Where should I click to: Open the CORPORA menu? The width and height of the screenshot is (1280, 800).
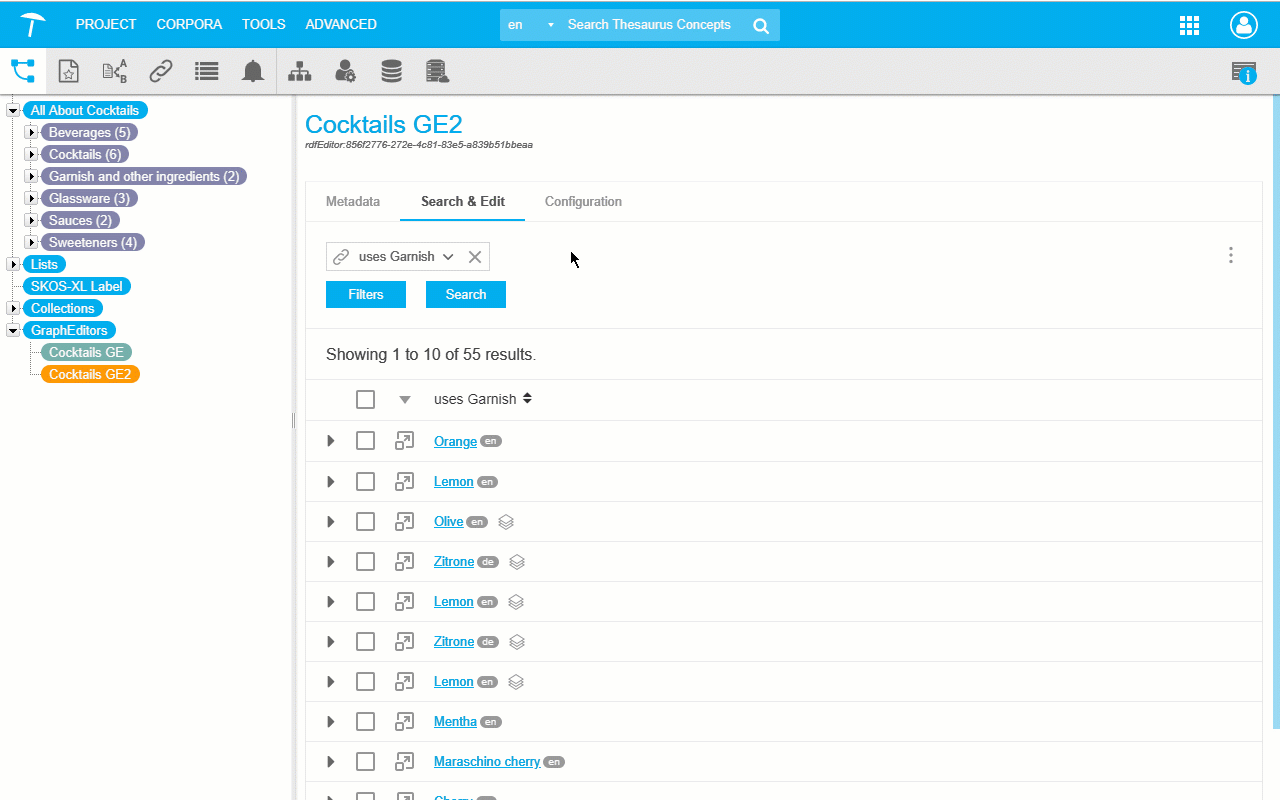(x=189, y=24)
